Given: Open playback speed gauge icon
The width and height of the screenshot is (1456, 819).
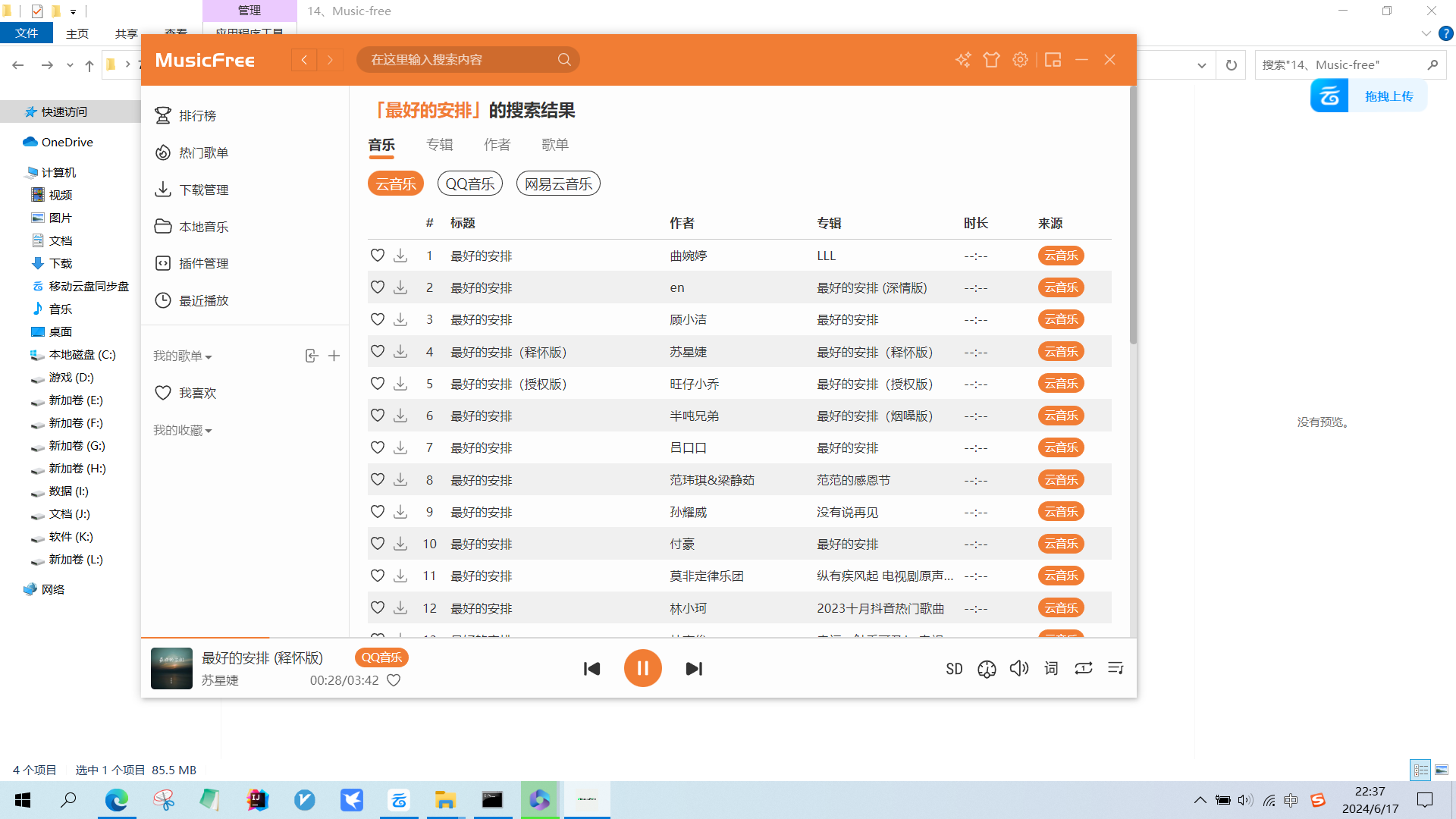Looking at the screenshot, I should pyautogui.click(x=987, y=668).
